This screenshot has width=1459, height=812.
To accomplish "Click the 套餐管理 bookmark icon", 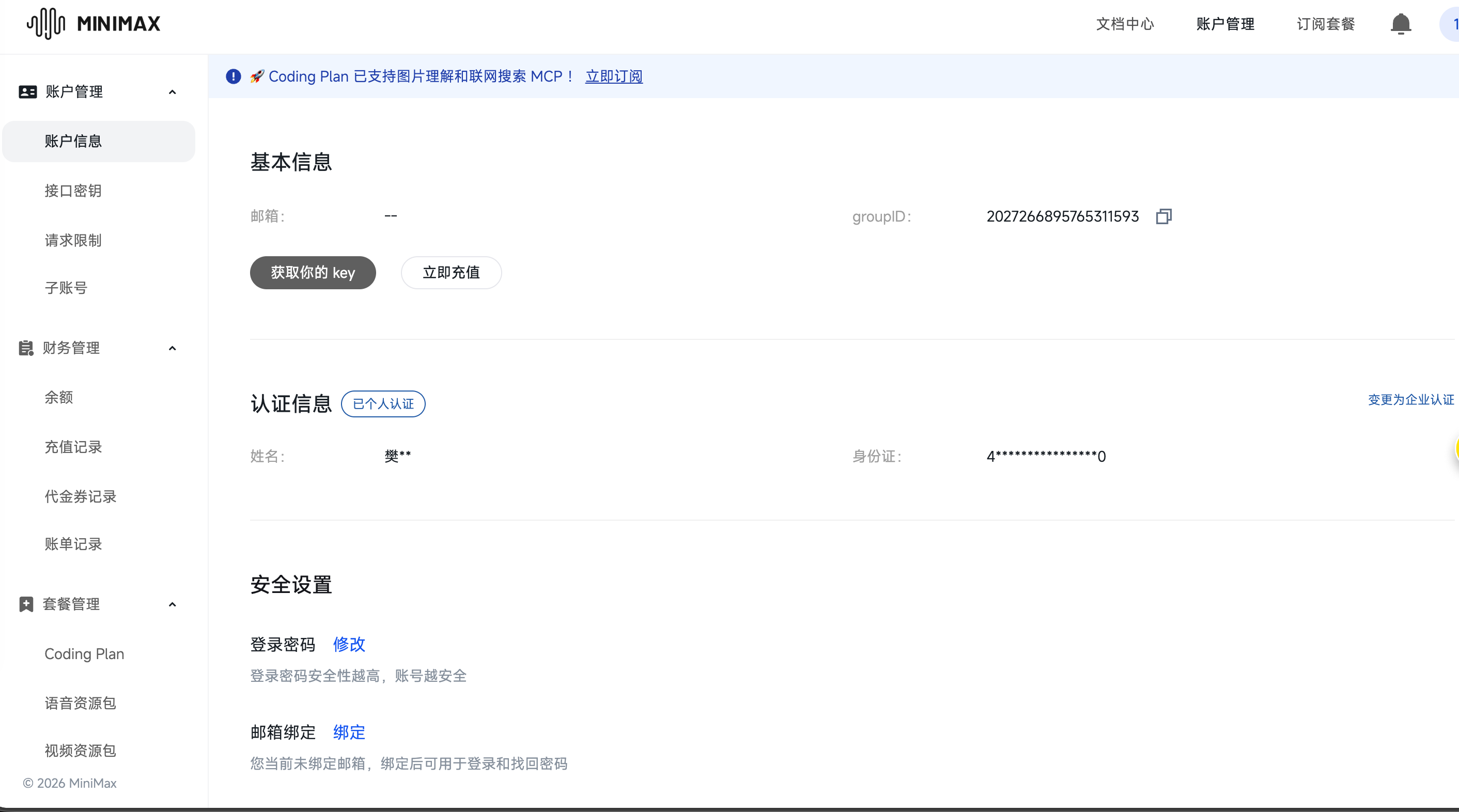I will click(x=26, y=604).
